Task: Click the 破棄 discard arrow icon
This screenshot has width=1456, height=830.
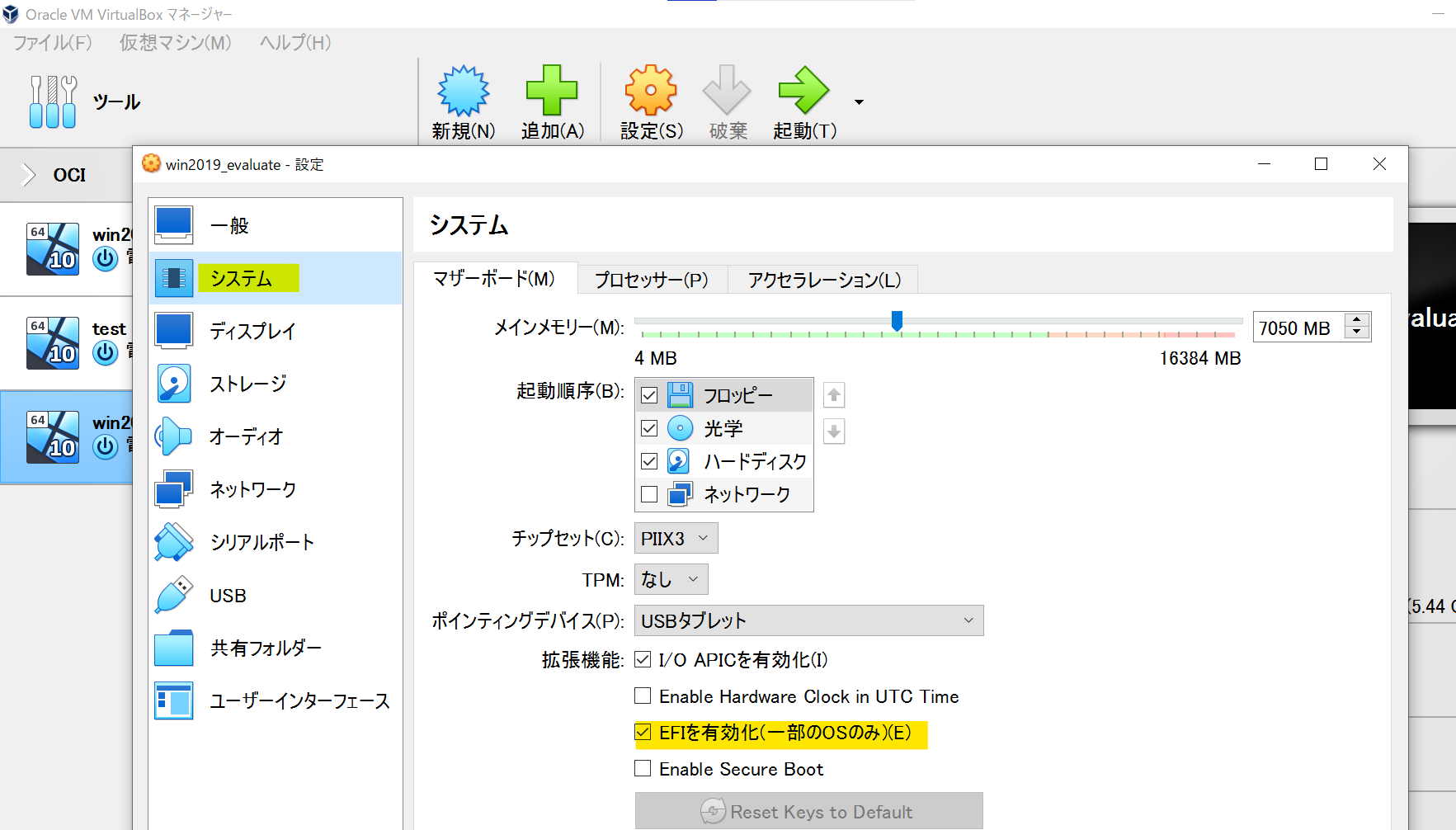Action: 727,90
